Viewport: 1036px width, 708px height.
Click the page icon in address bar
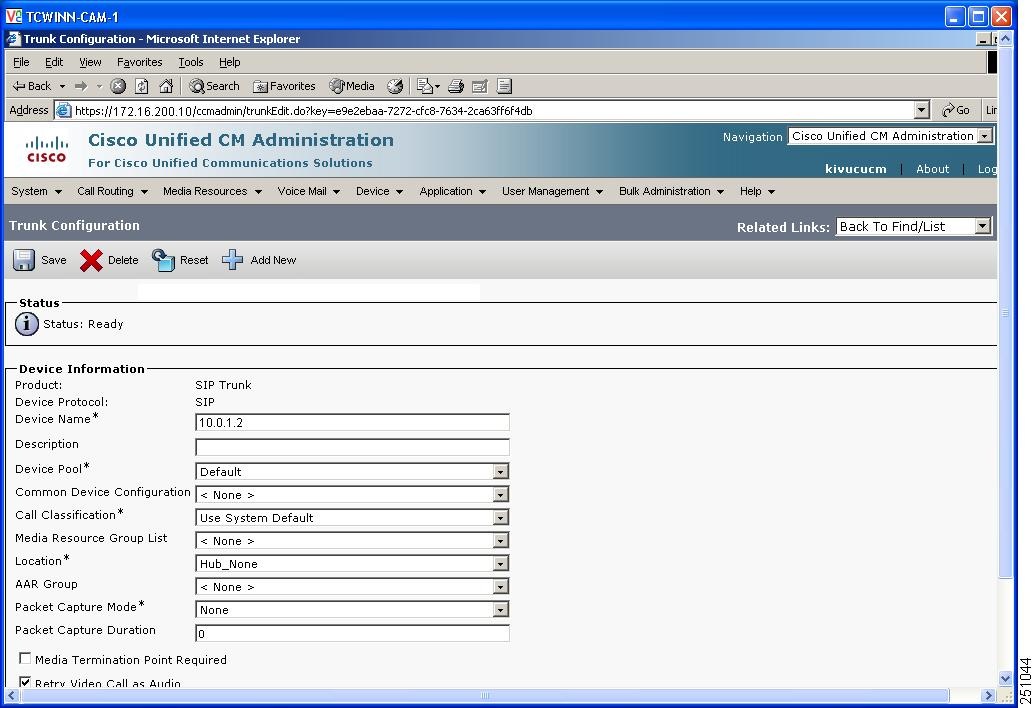pyautogui.click(x=63, y=110)
